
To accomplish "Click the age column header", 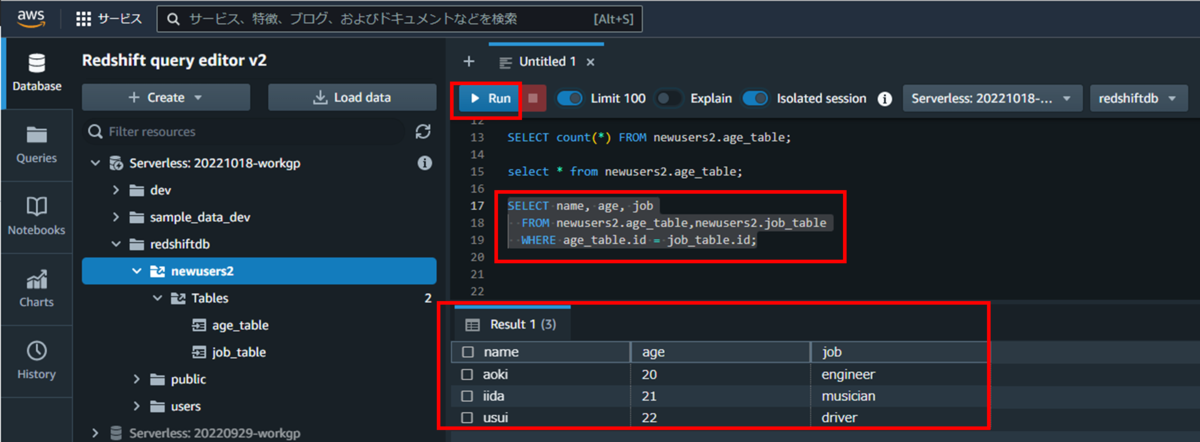I will [x=720, y=352].
